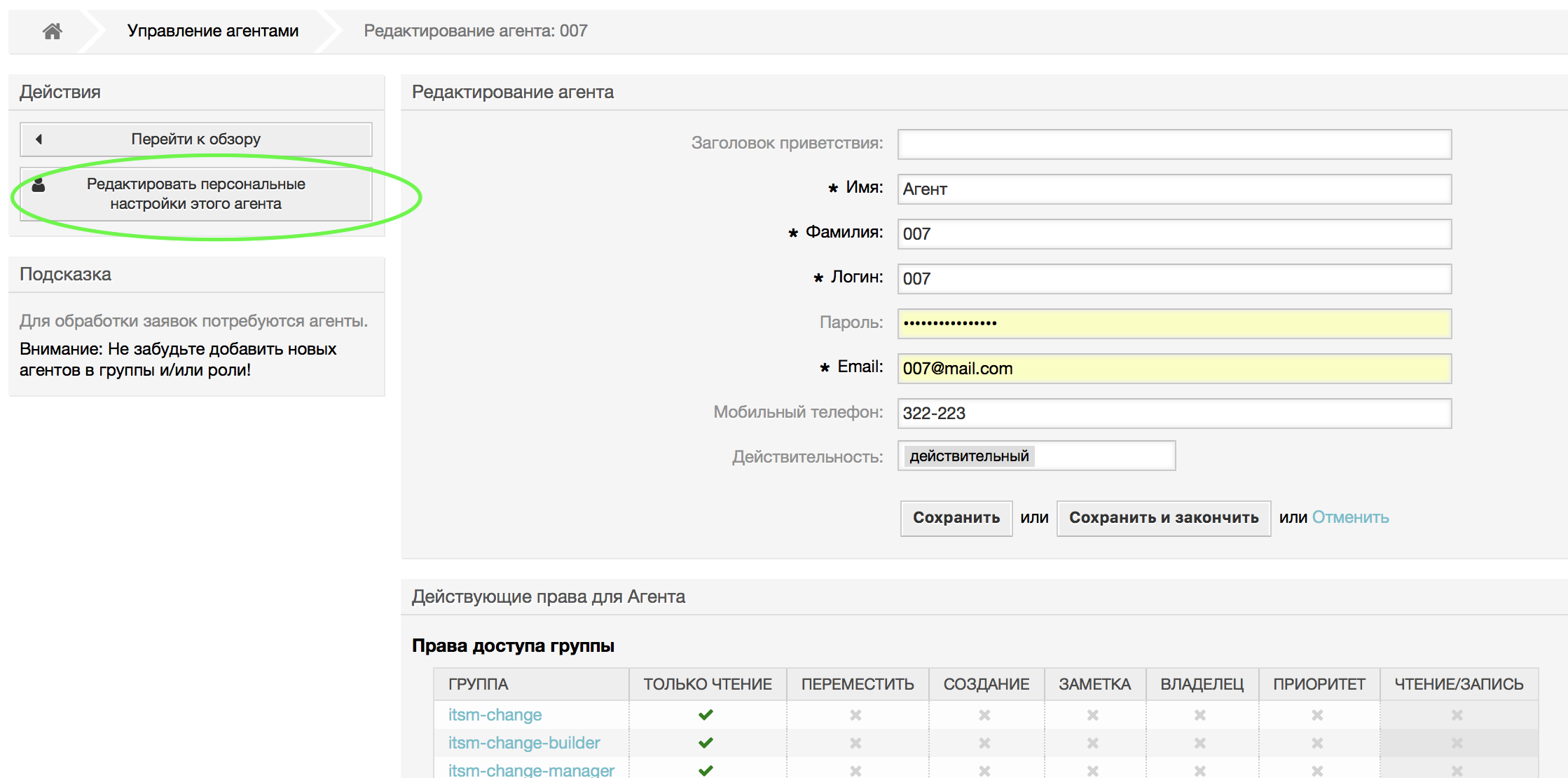Click the ПРИОРИТЕТ column header

1319,684
